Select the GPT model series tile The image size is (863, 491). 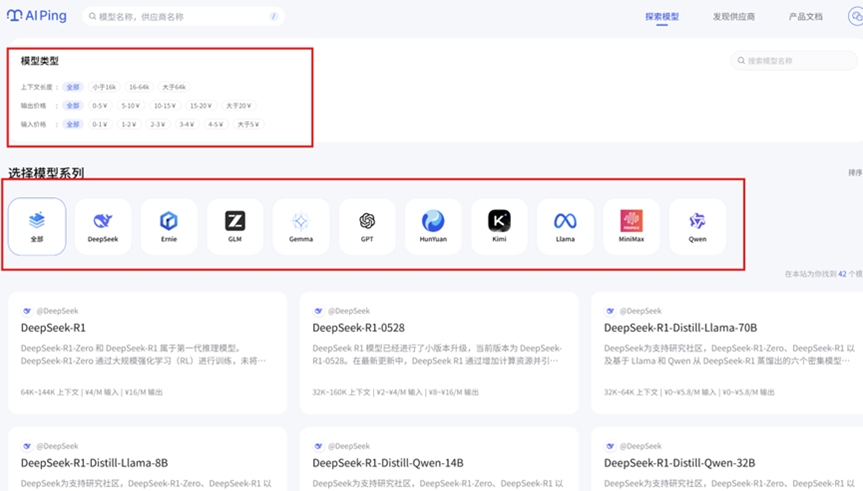coord(367,226)
